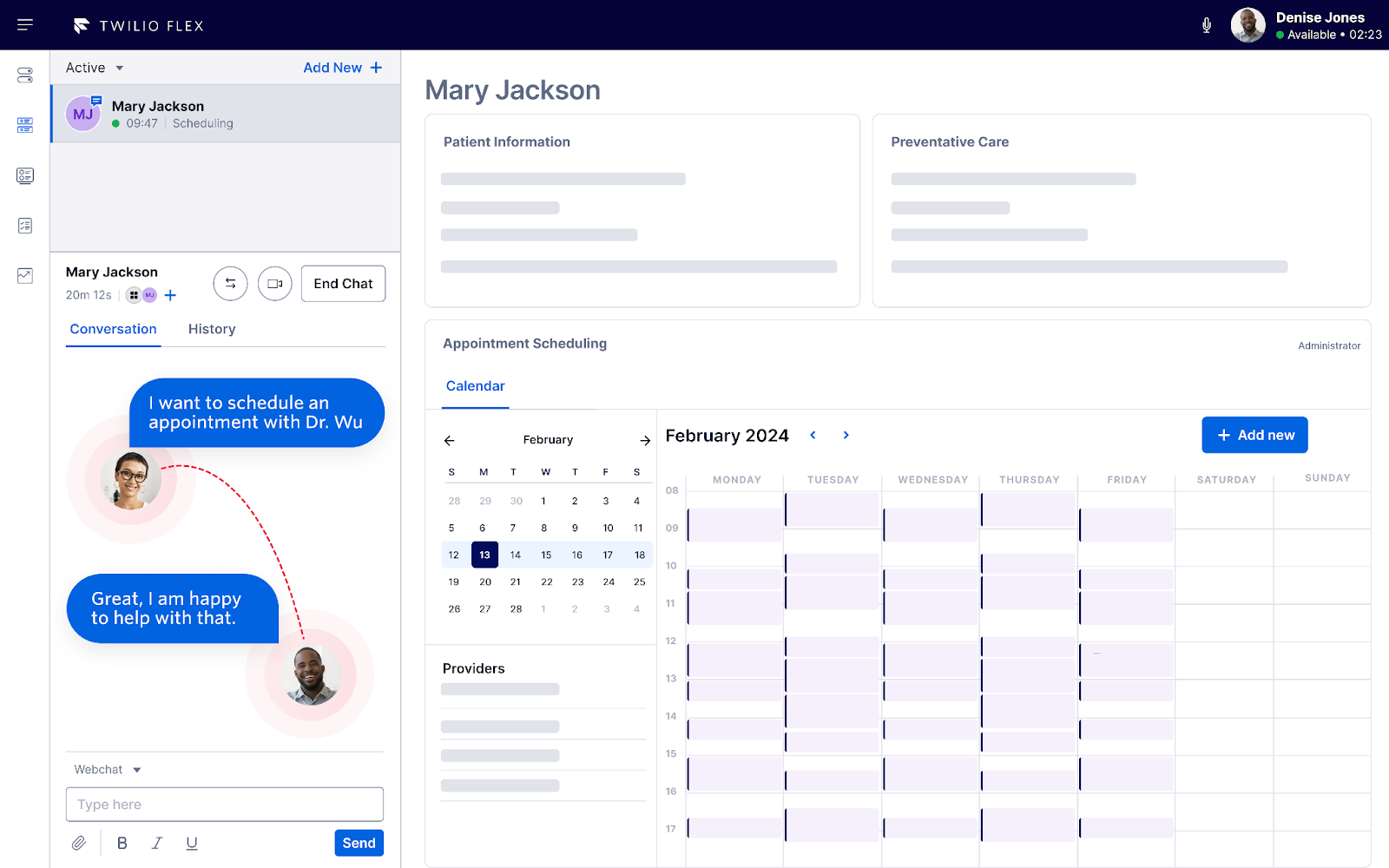1389x868 pixels.
Task: Click the MONDAY column header
Action: (x=736, y=480)
